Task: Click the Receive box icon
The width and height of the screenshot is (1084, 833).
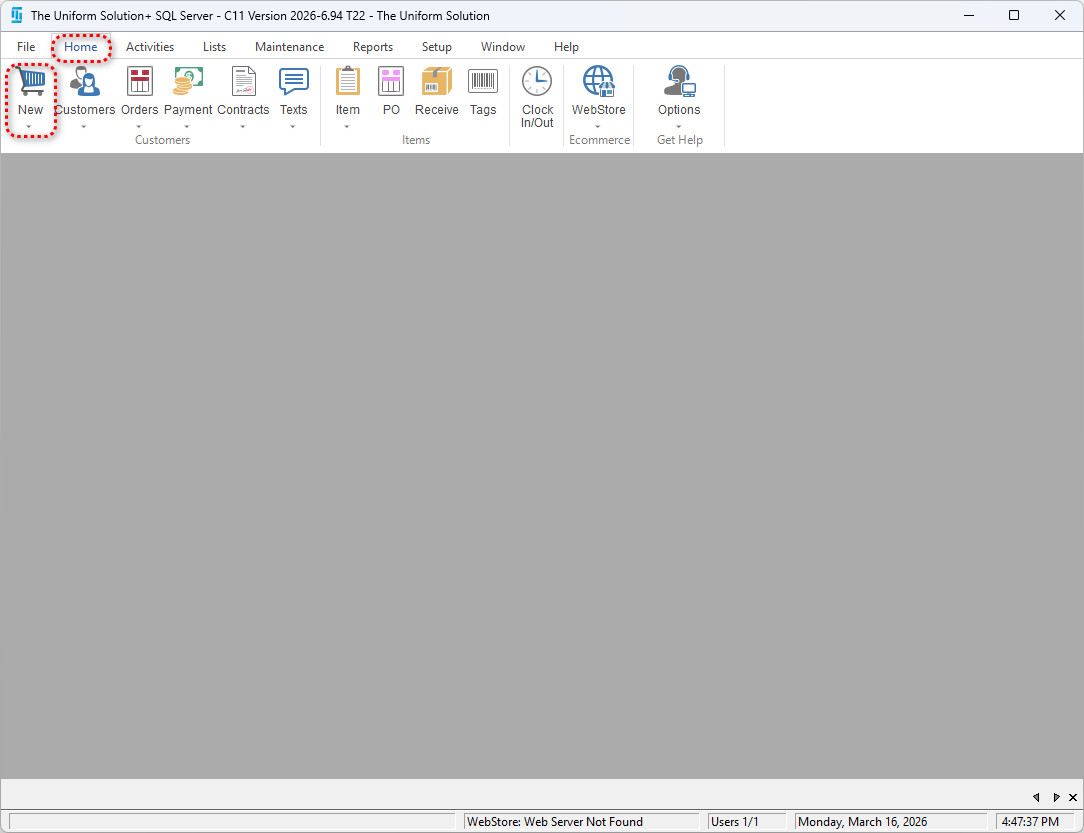Action: point(436,82)
